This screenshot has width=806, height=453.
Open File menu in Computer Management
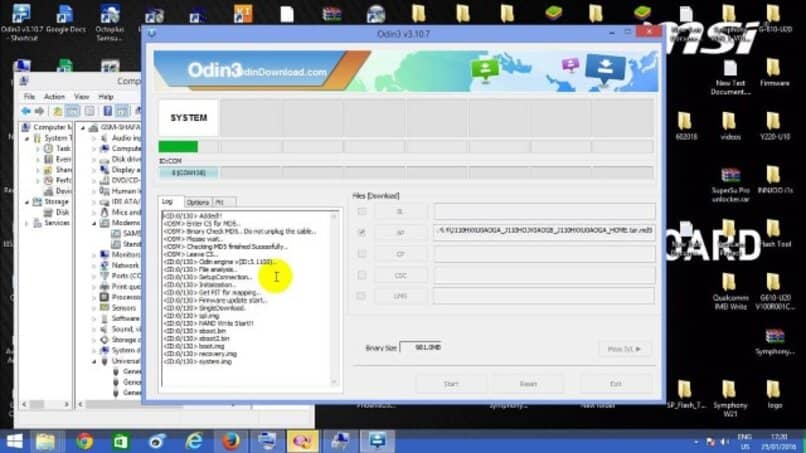(x=29, y=97)
